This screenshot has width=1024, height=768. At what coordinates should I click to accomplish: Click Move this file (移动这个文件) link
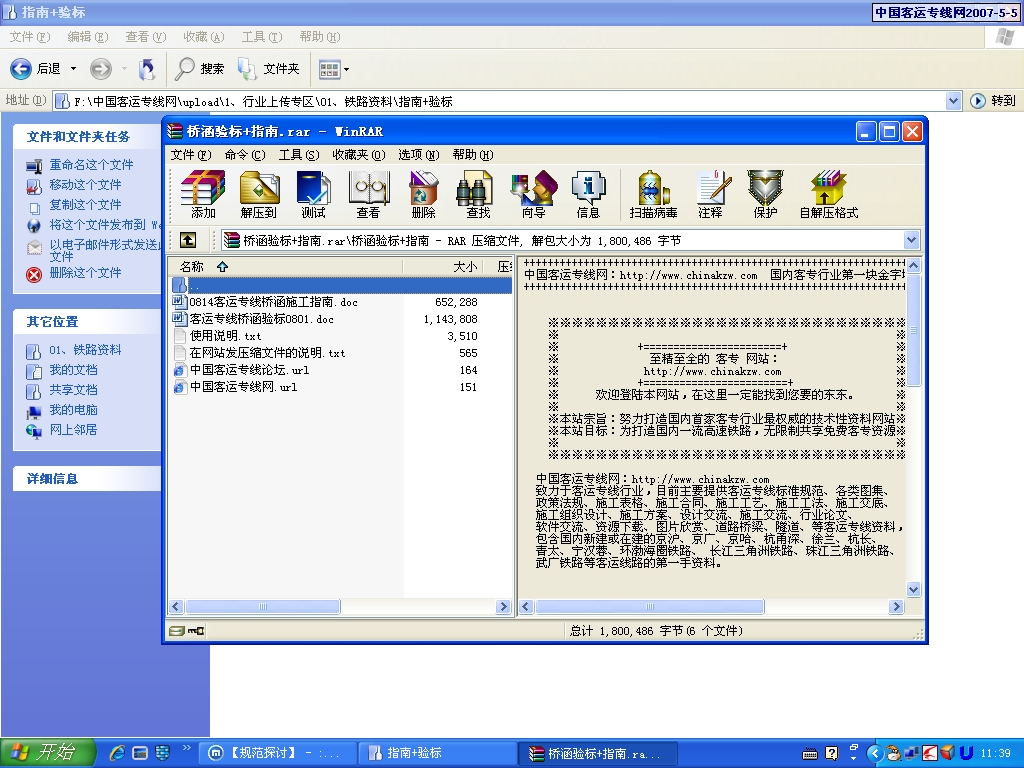point(85,185)
